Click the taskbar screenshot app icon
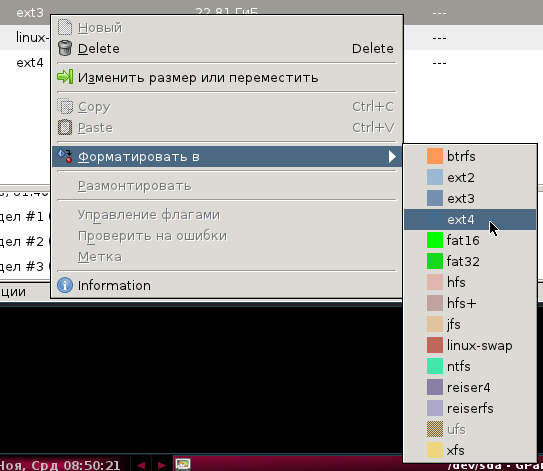 [x=183, y=464]
